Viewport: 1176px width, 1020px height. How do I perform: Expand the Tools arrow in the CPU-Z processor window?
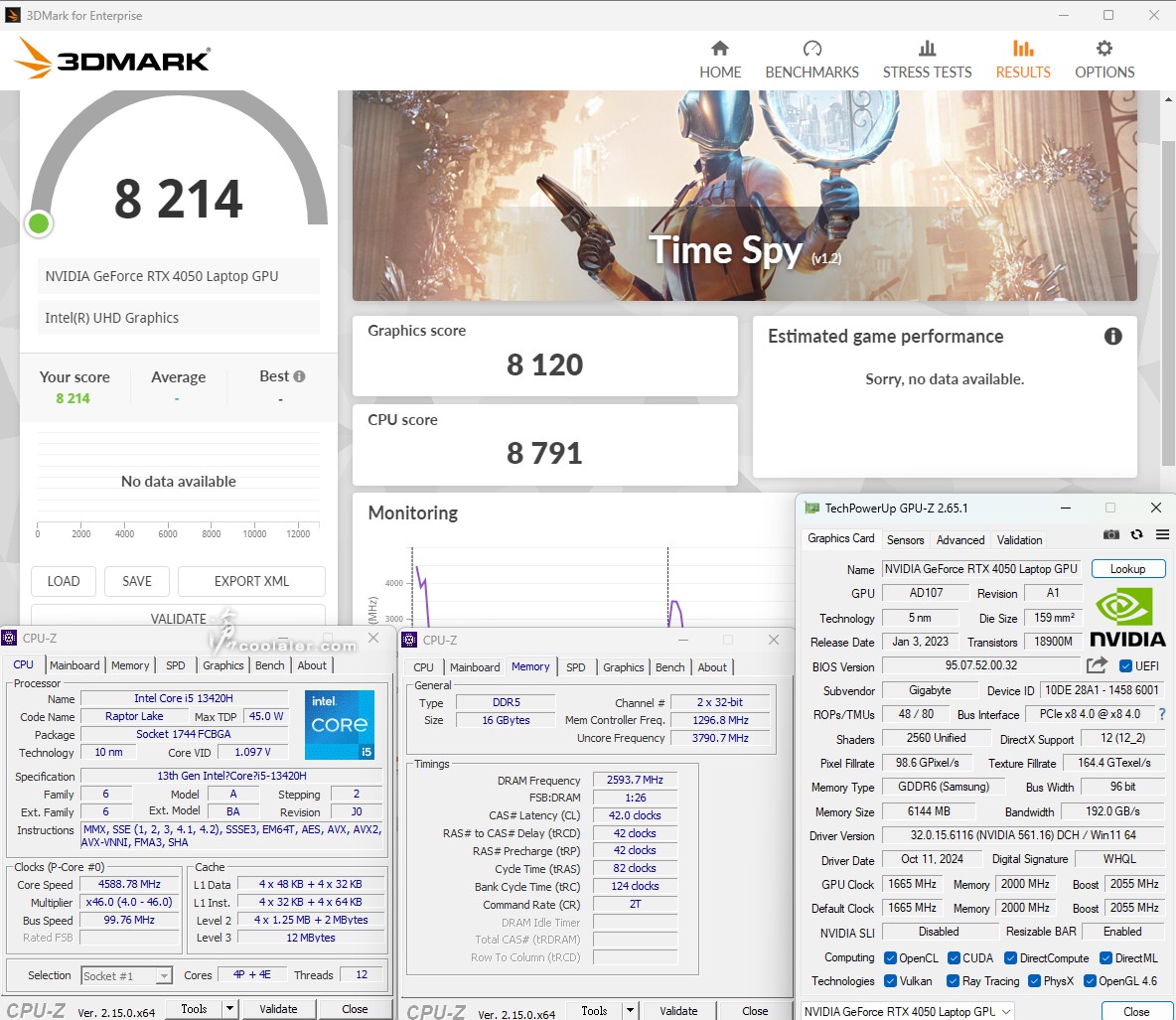click(x=230, y=1009)
